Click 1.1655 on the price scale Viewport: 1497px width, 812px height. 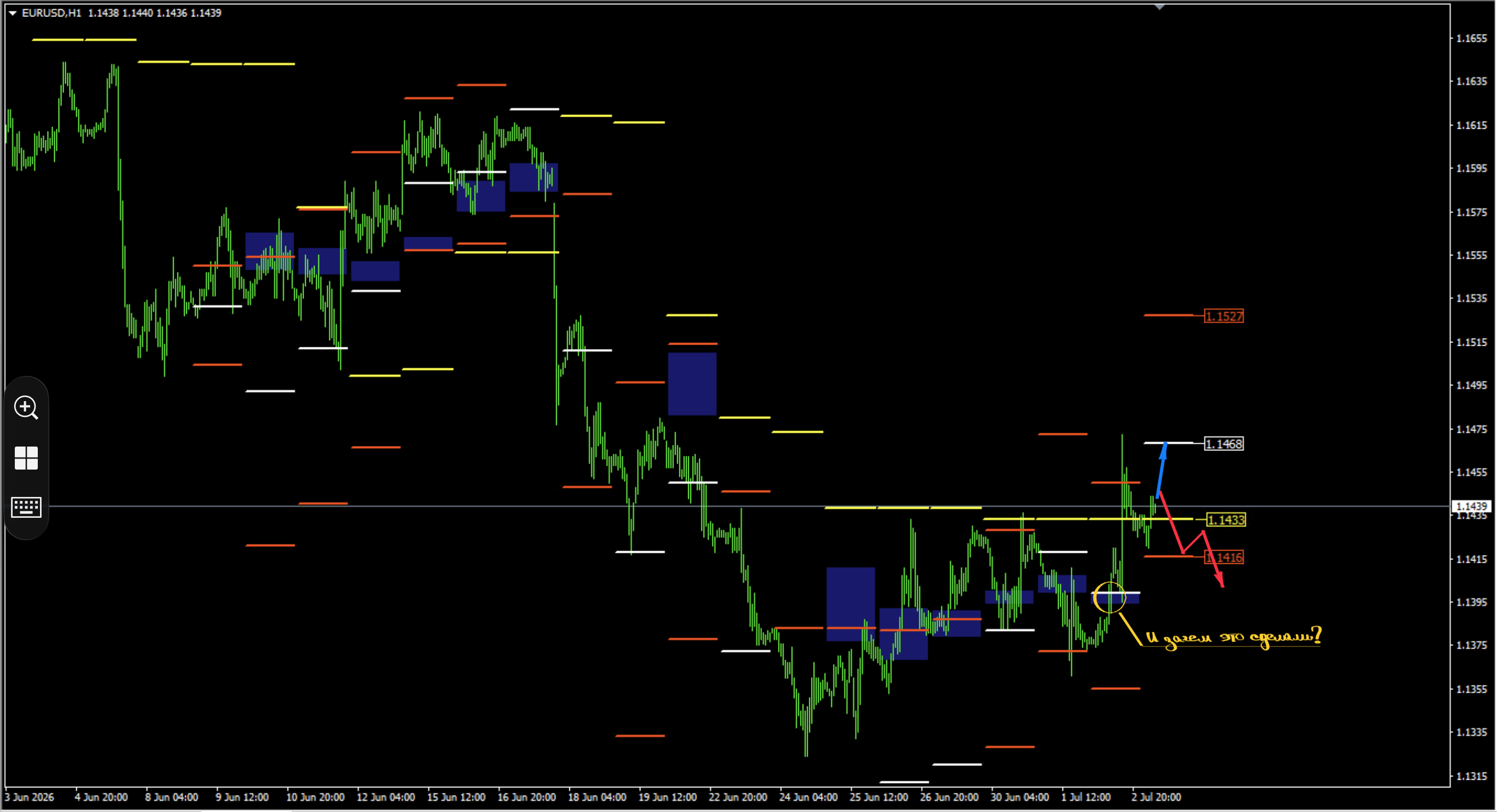tap(1471, 38)
